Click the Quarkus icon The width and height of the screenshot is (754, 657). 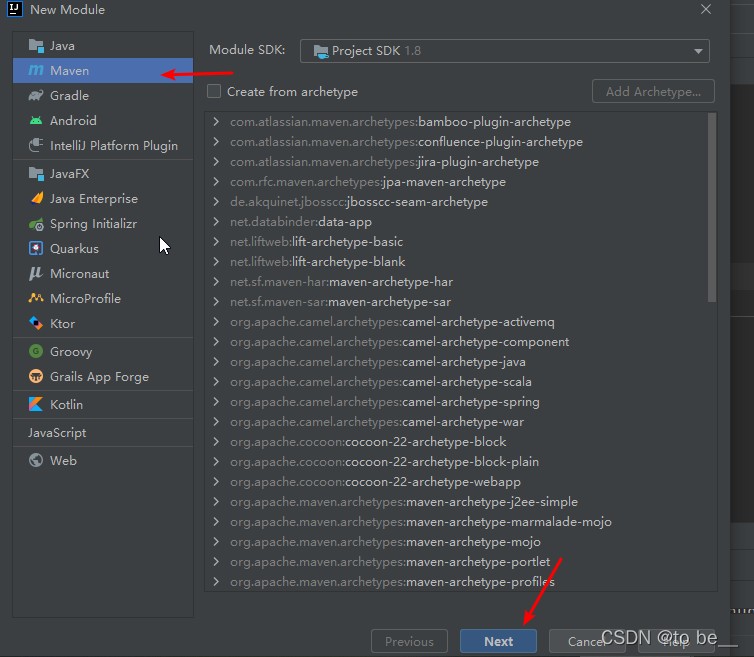coord(36,249)
